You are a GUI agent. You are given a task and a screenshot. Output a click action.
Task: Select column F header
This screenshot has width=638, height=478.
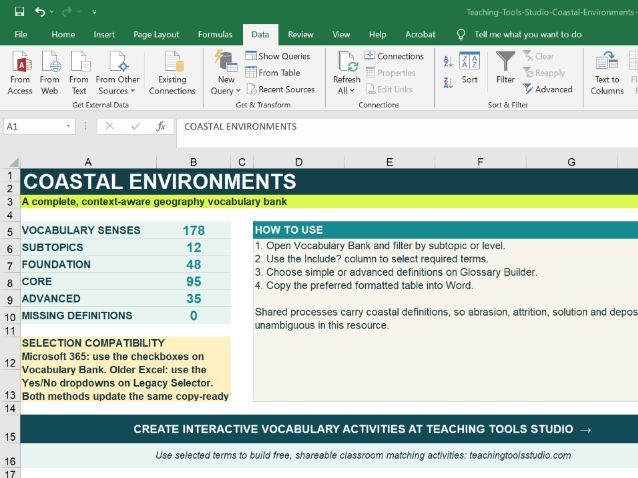481,162
